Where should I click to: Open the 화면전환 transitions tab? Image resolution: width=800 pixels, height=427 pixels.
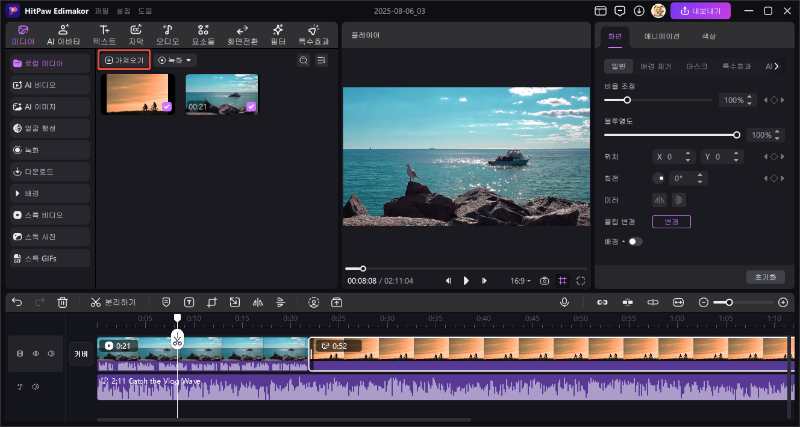[x=242, y=35]
